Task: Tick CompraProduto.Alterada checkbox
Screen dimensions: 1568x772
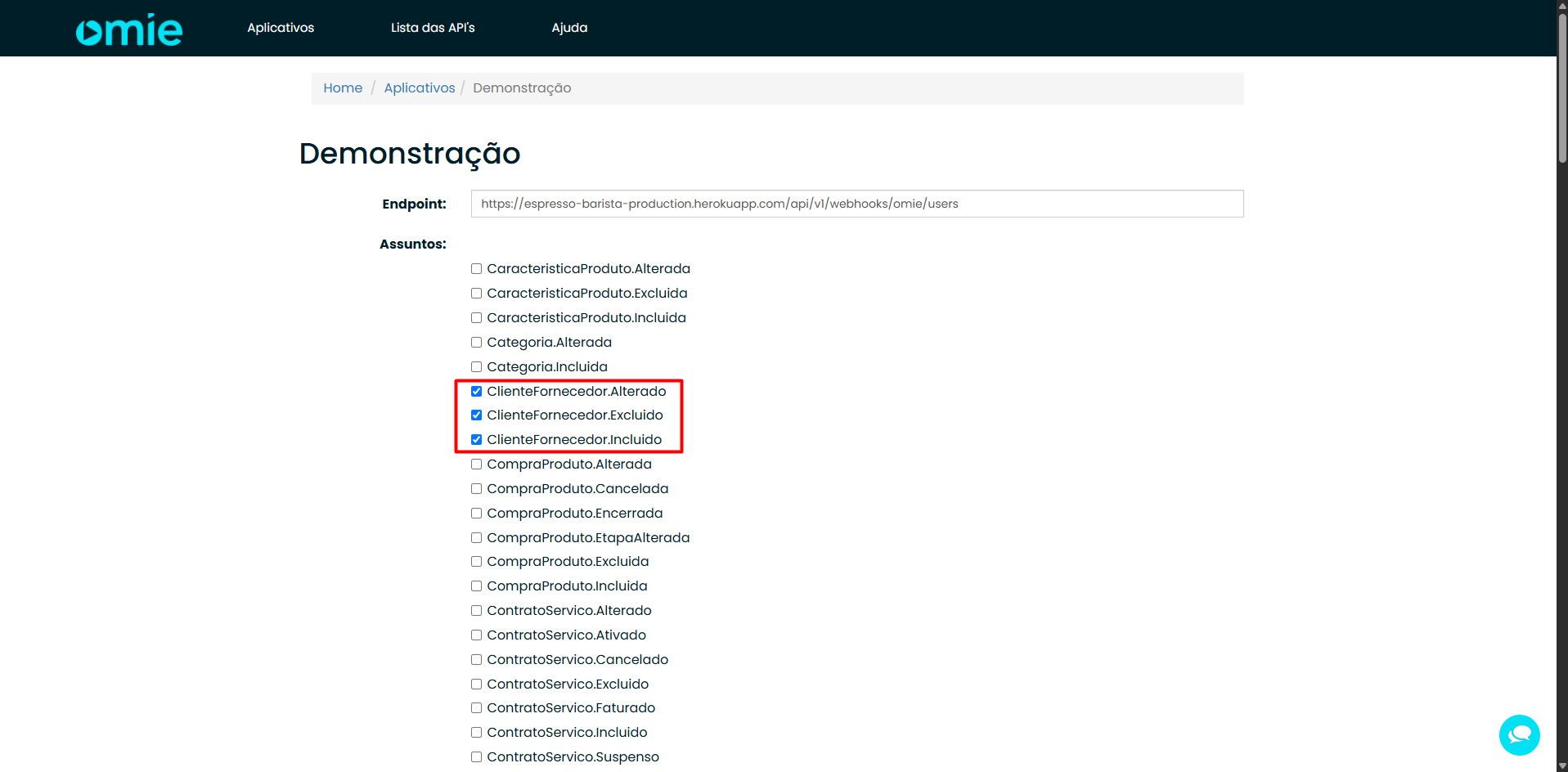Action: click(x=476, y=465)
